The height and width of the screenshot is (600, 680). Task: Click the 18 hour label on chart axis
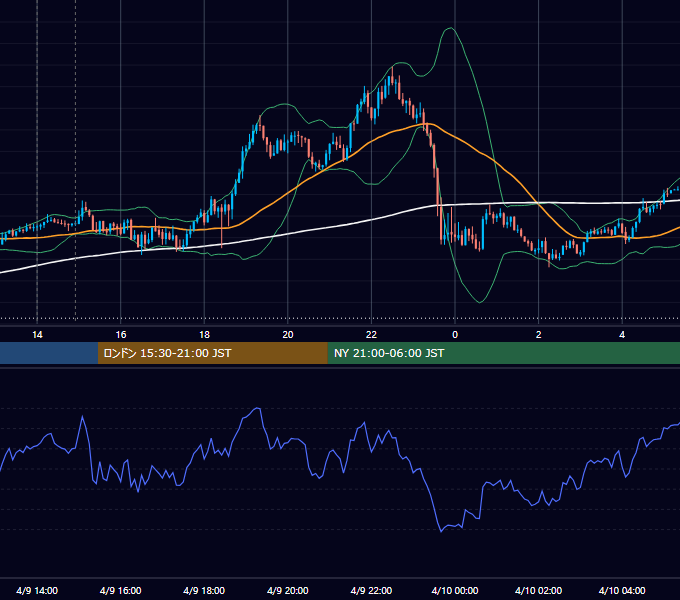204,335
